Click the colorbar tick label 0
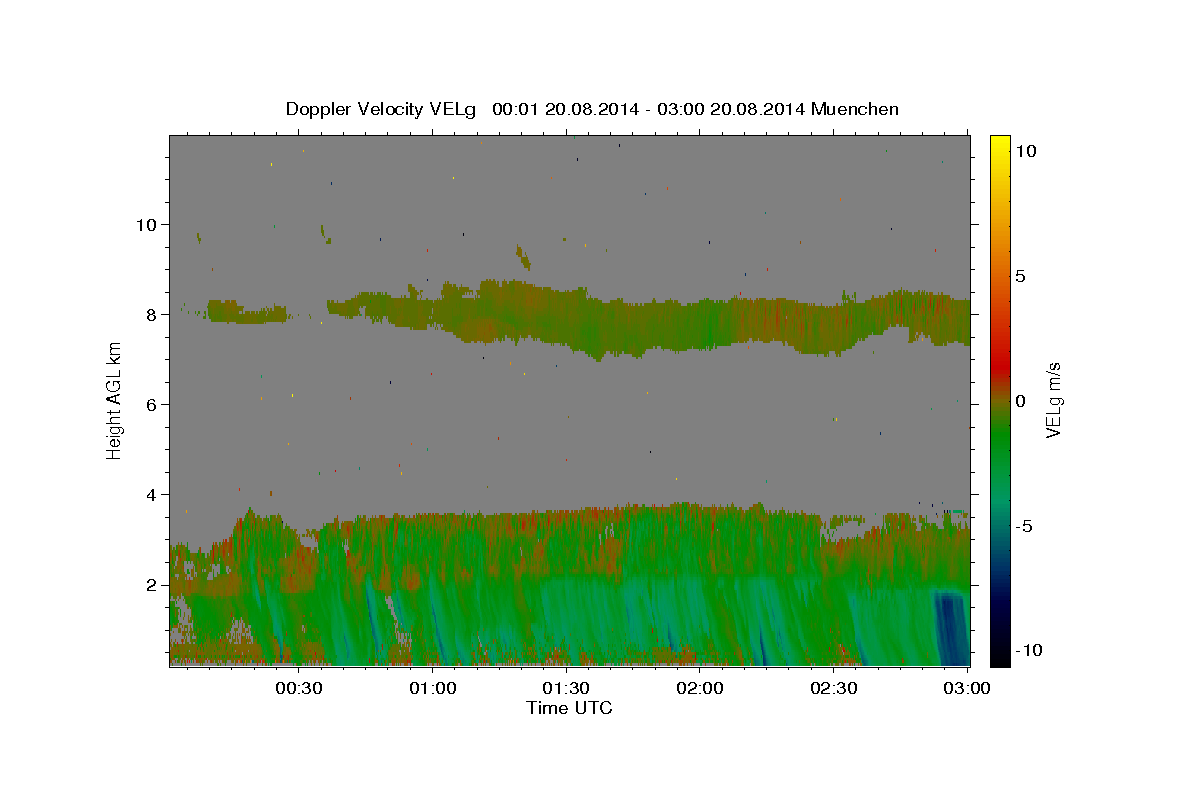This screenshot has height=800, width=1200. click(1020, 401)
